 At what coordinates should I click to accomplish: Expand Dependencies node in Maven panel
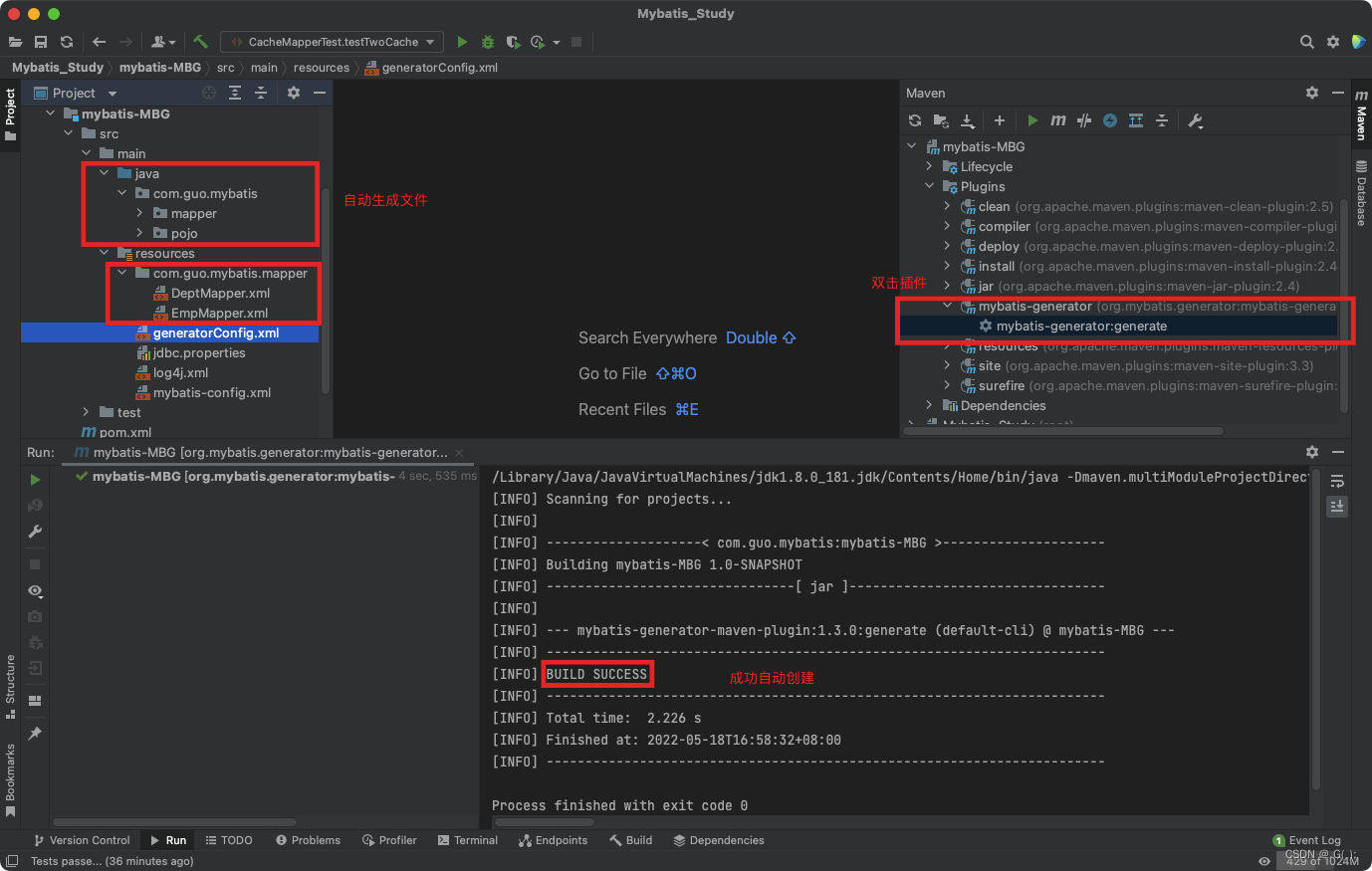click(930, 405)
